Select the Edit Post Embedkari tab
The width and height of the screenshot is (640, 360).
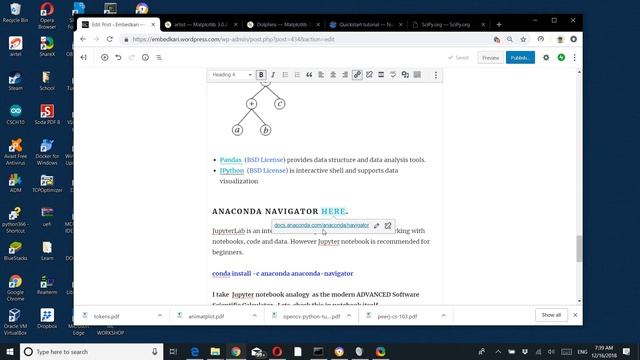[x=118, y=24]
